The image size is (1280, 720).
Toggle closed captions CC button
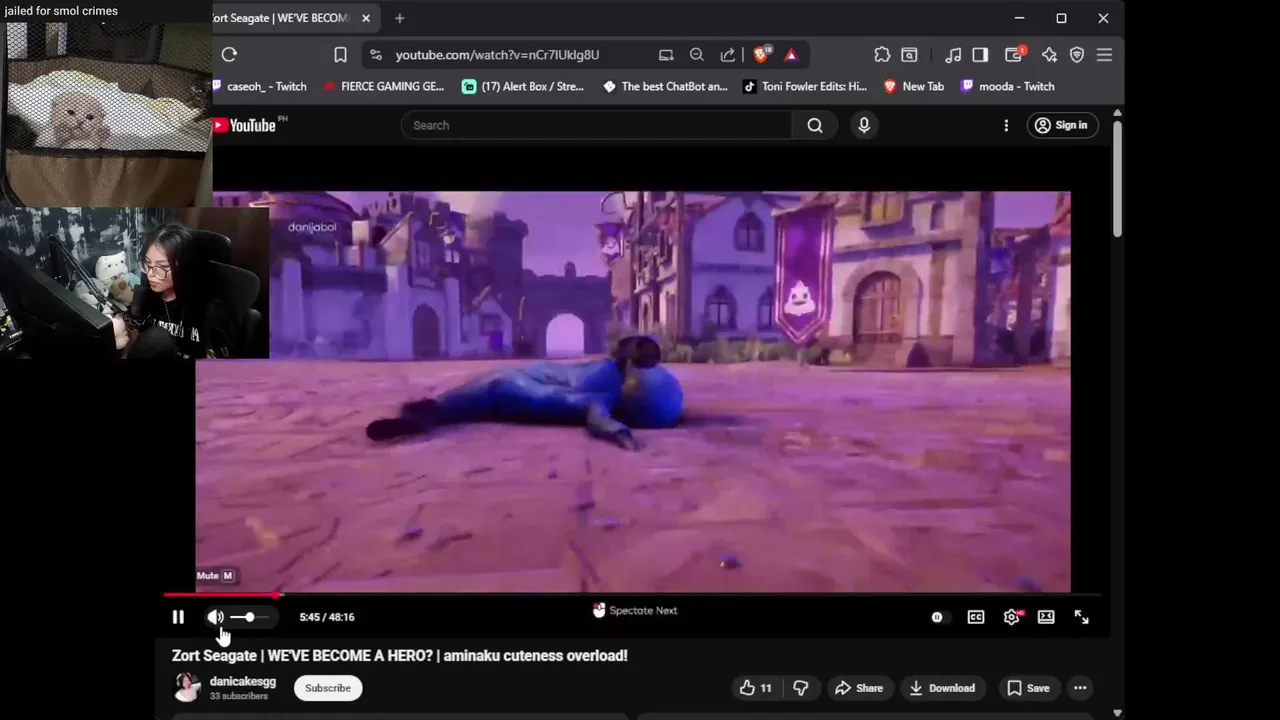[x=976, y=617]
